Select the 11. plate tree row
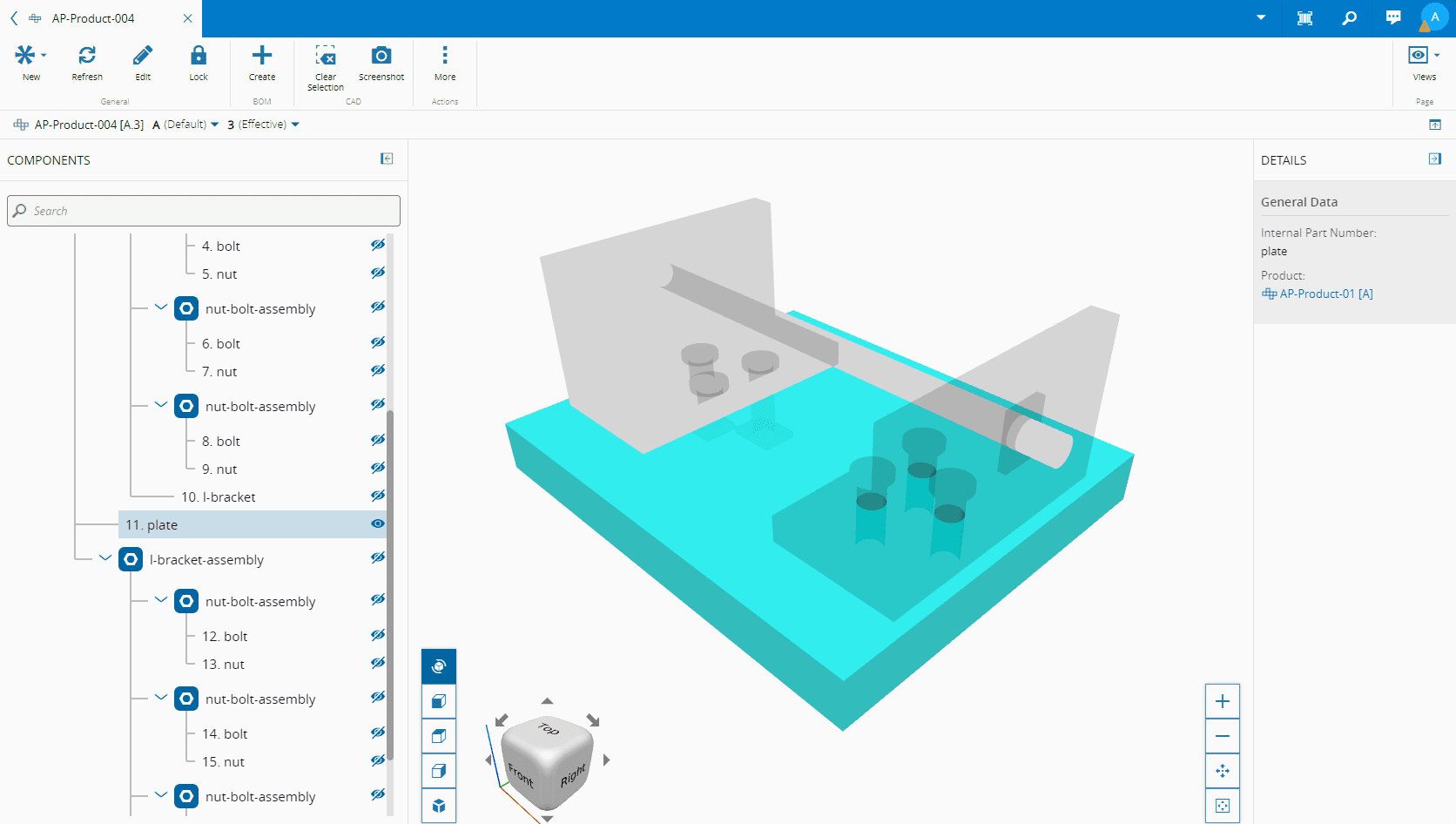The height and width of the screenshot is (824, 1456). coord(253,524)
